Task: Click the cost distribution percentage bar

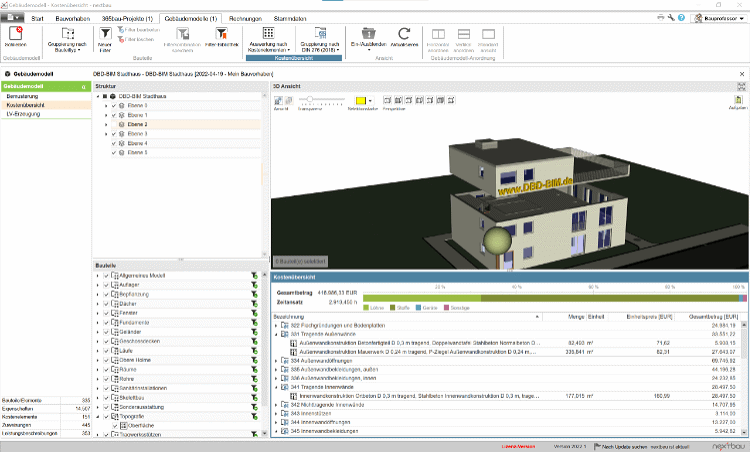Action: tap(554, 298)
